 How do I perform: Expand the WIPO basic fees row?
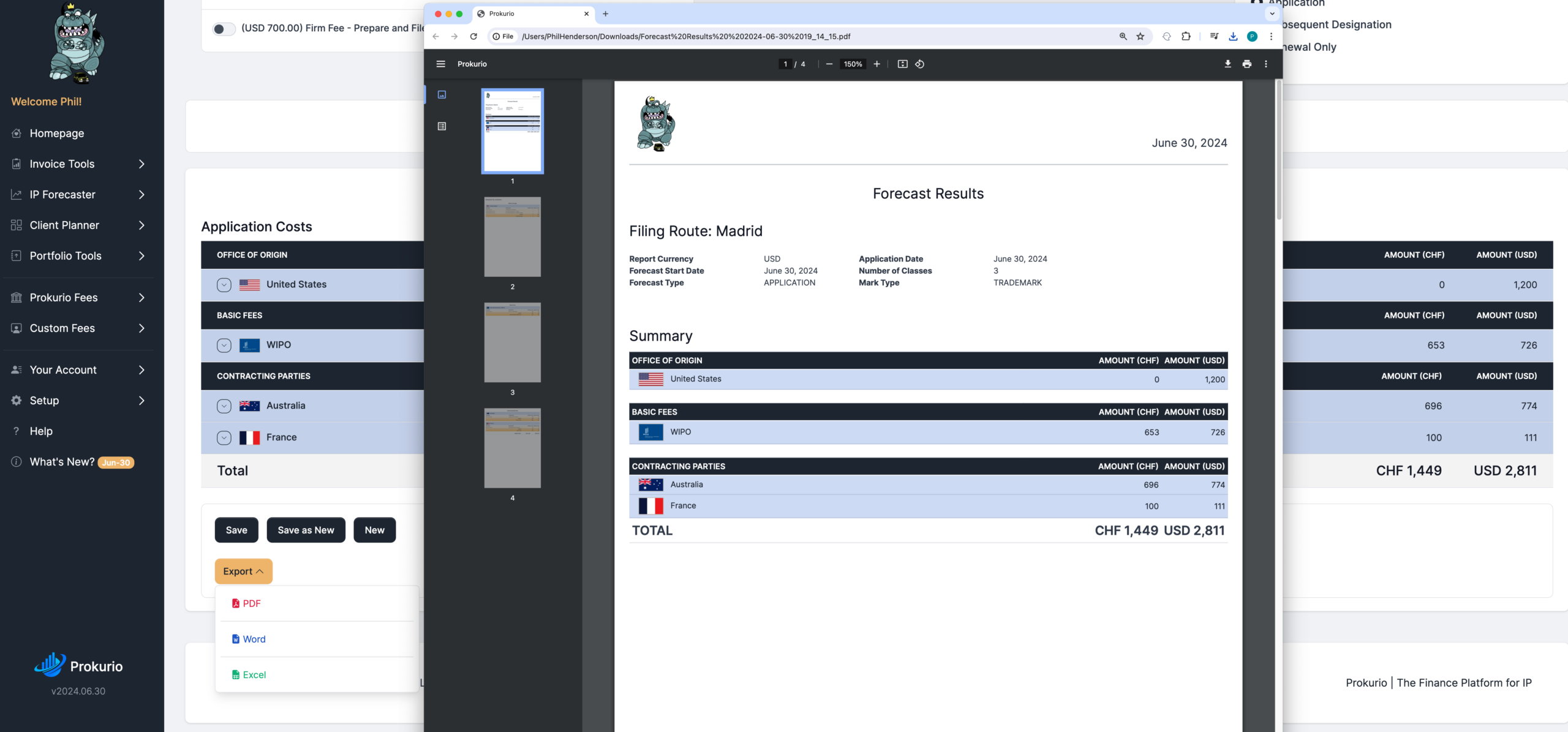tap(224, 345)
